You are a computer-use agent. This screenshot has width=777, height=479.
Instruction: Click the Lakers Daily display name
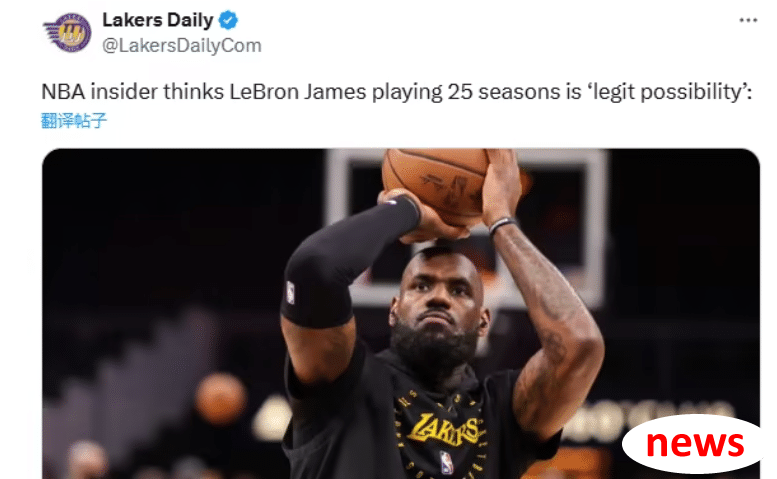[x=158, y=20]
